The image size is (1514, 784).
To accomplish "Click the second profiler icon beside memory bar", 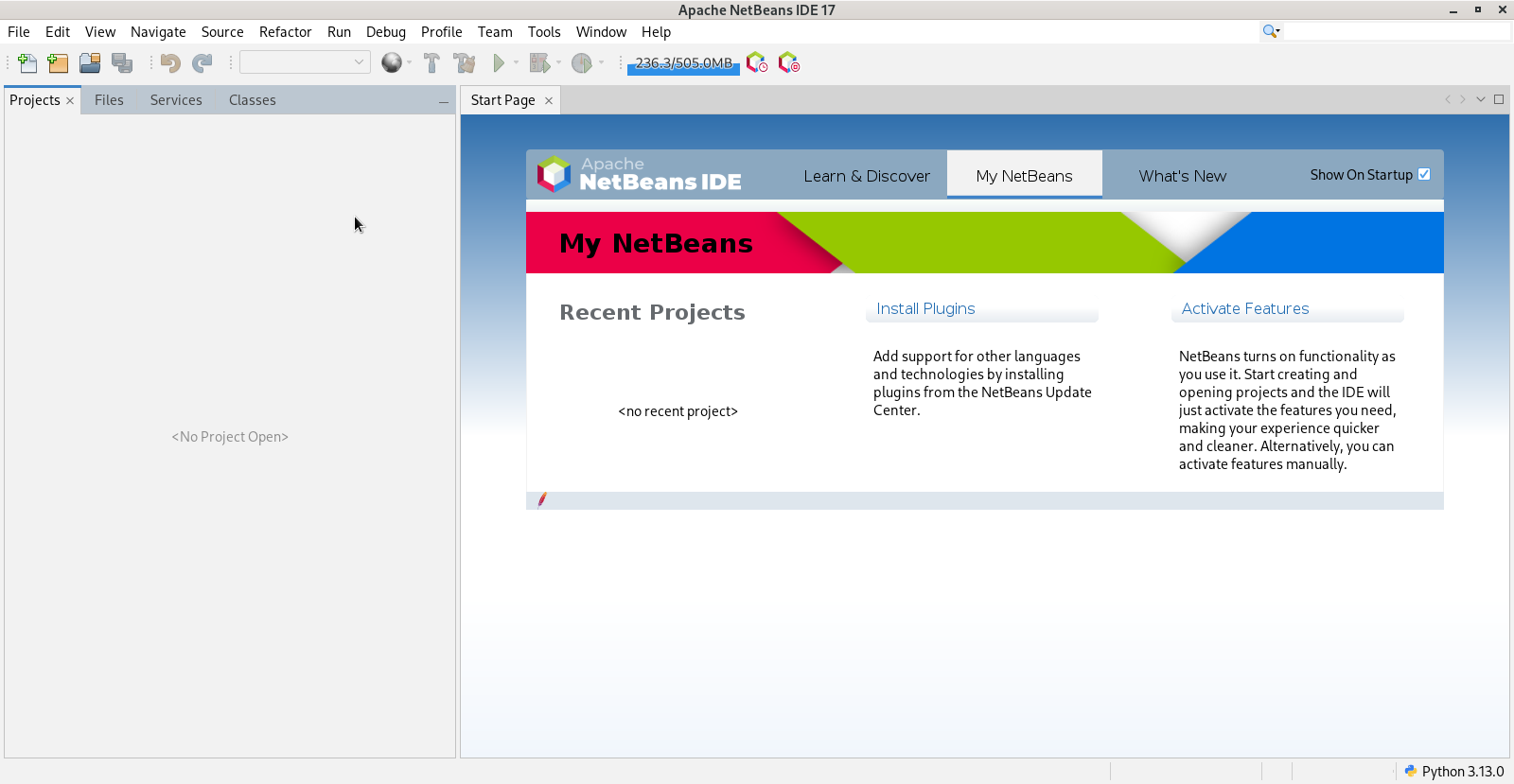I will pyautogui.click(x=789, y=63).
